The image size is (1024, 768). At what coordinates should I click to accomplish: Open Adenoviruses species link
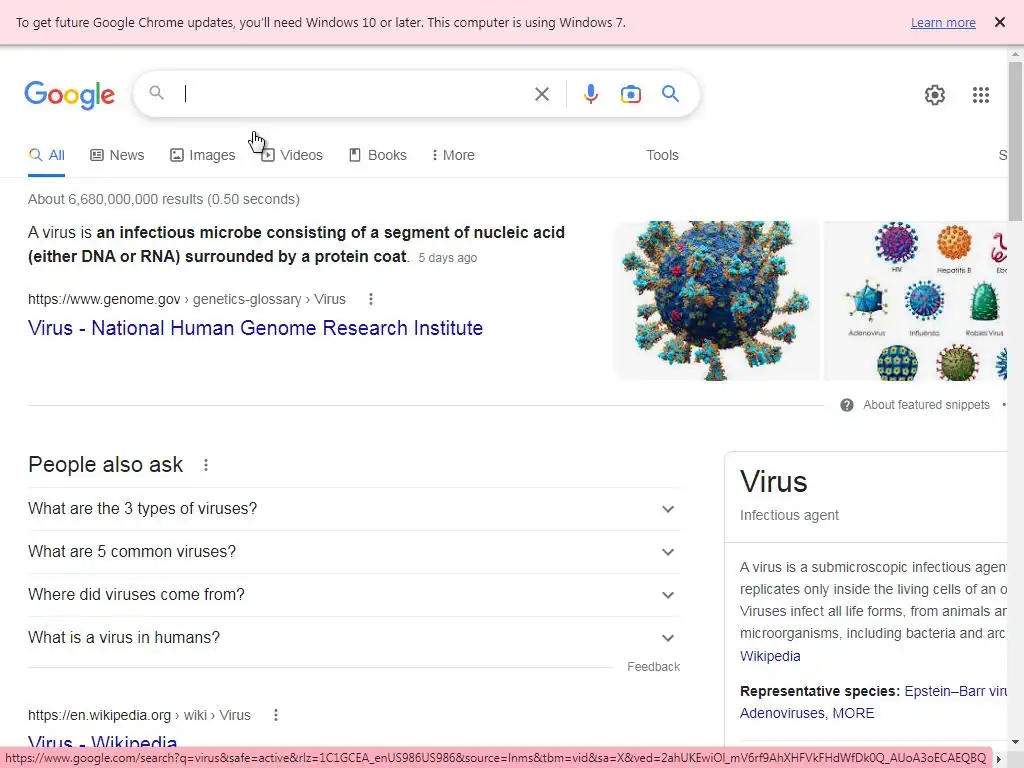pyautogui.click(x=782, y=713)
